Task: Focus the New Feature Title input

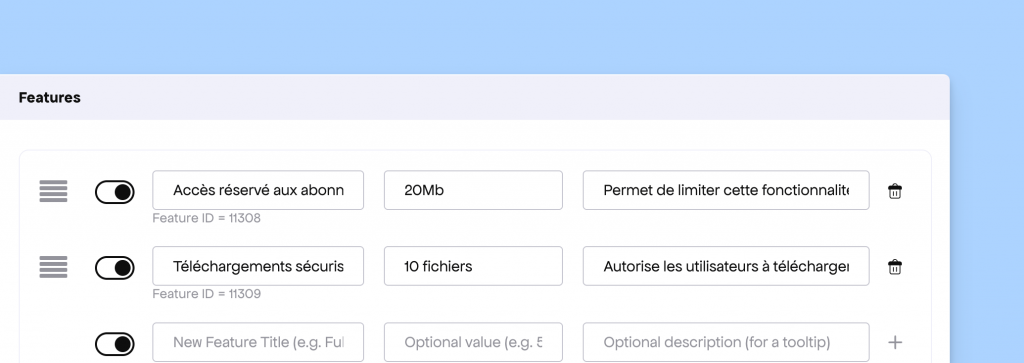Action: click(x=258, y=342)
